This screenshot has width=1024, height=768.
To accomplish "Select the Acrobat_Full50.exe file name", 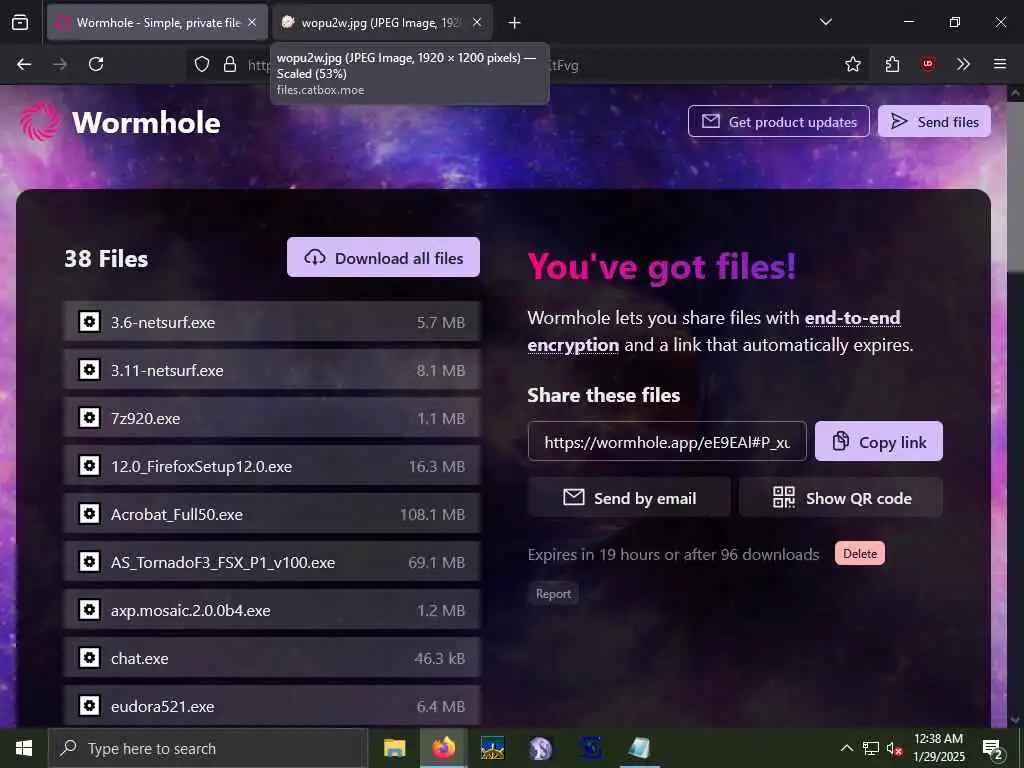I will click(176, 515).
